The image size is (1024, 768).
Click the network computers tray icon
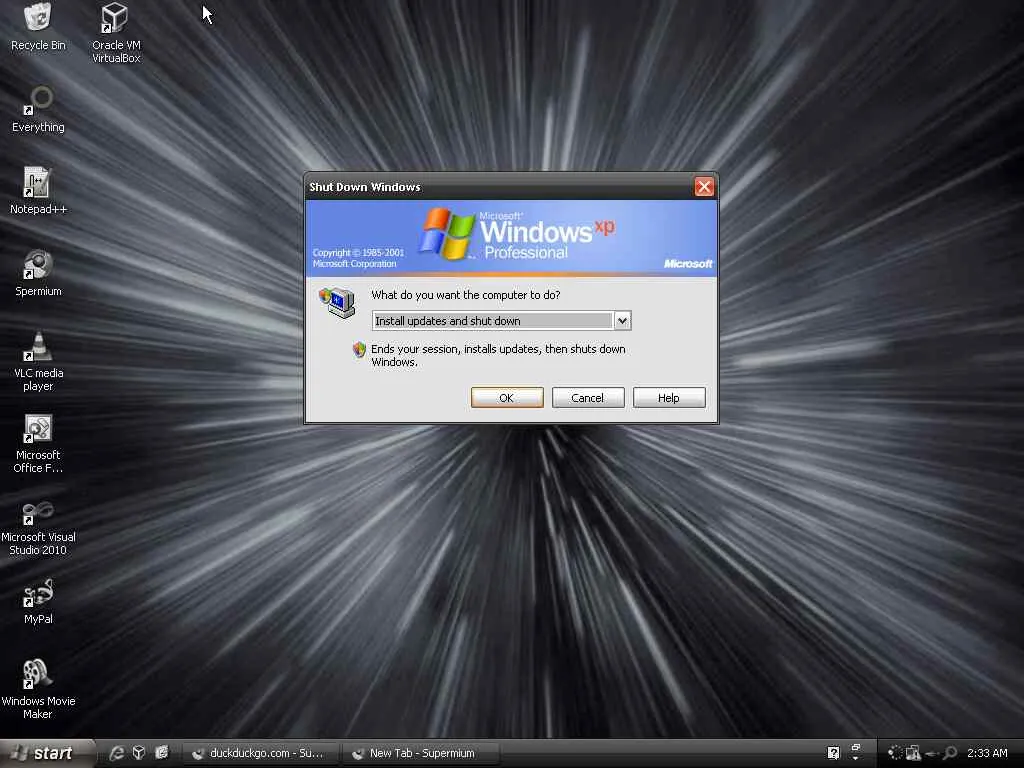pos(913,753)
